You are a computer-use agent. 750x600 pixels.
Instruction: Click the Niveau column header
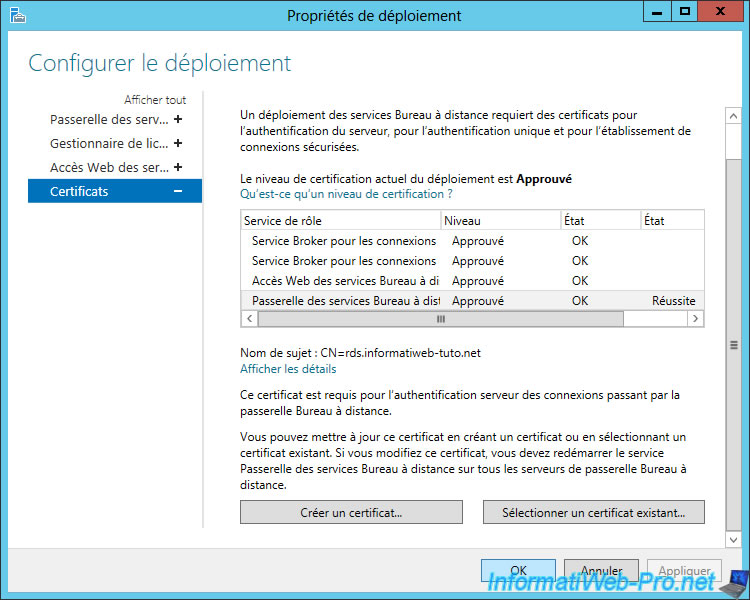click(500, 220)
